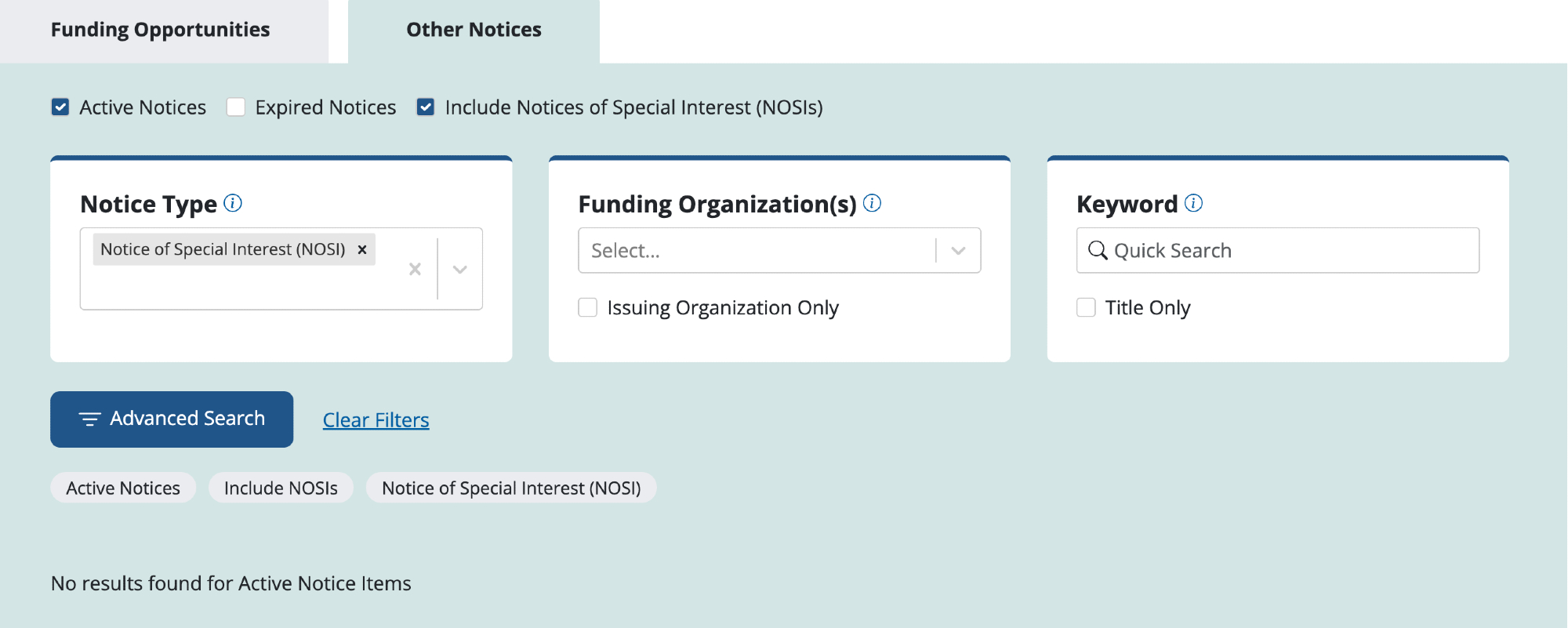The image size is (1568, 628).
Task: Click the Include NOSIs filter chip
Action: [281, 488]
